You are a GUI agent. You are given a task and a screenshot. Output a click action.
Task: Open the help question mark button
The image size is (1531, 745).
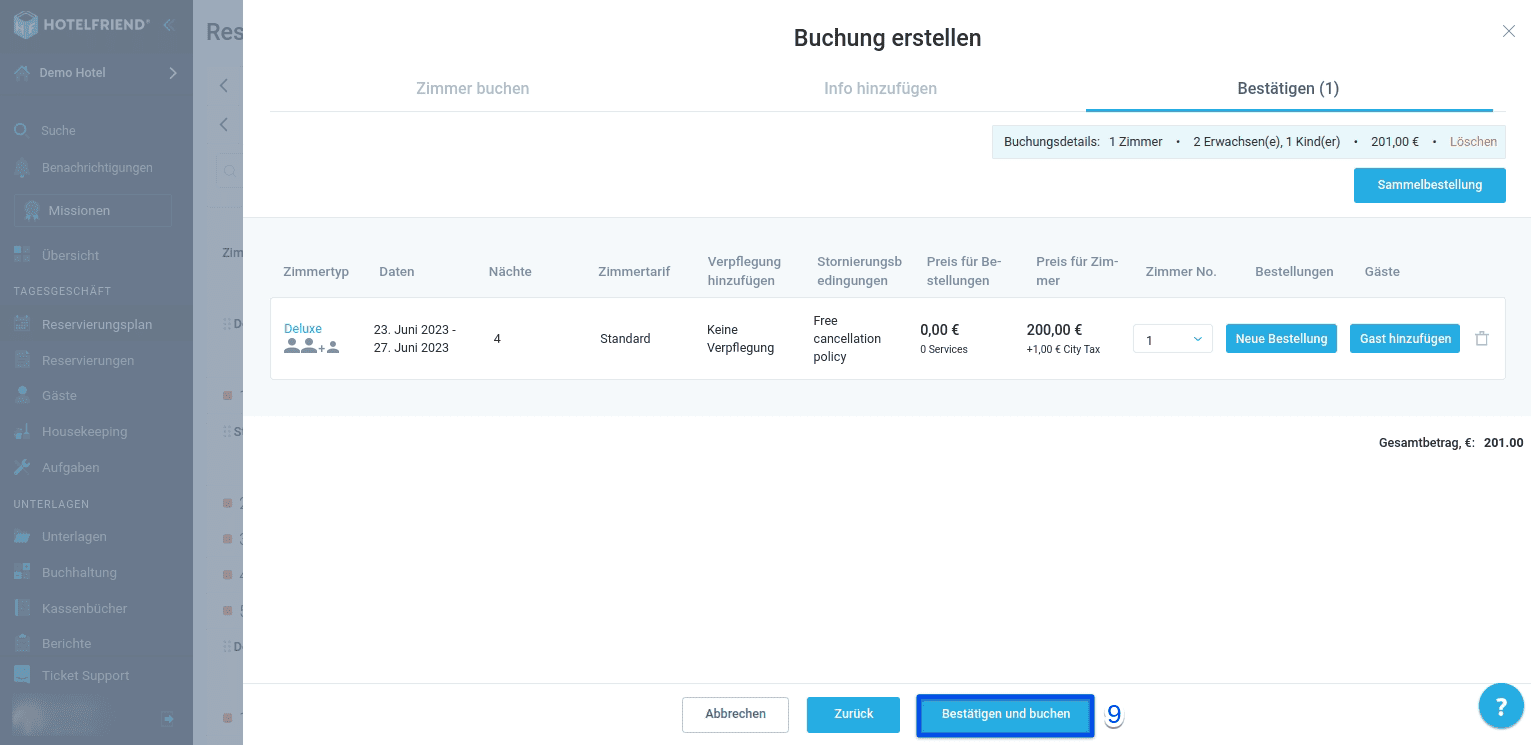coord(1501,706)
